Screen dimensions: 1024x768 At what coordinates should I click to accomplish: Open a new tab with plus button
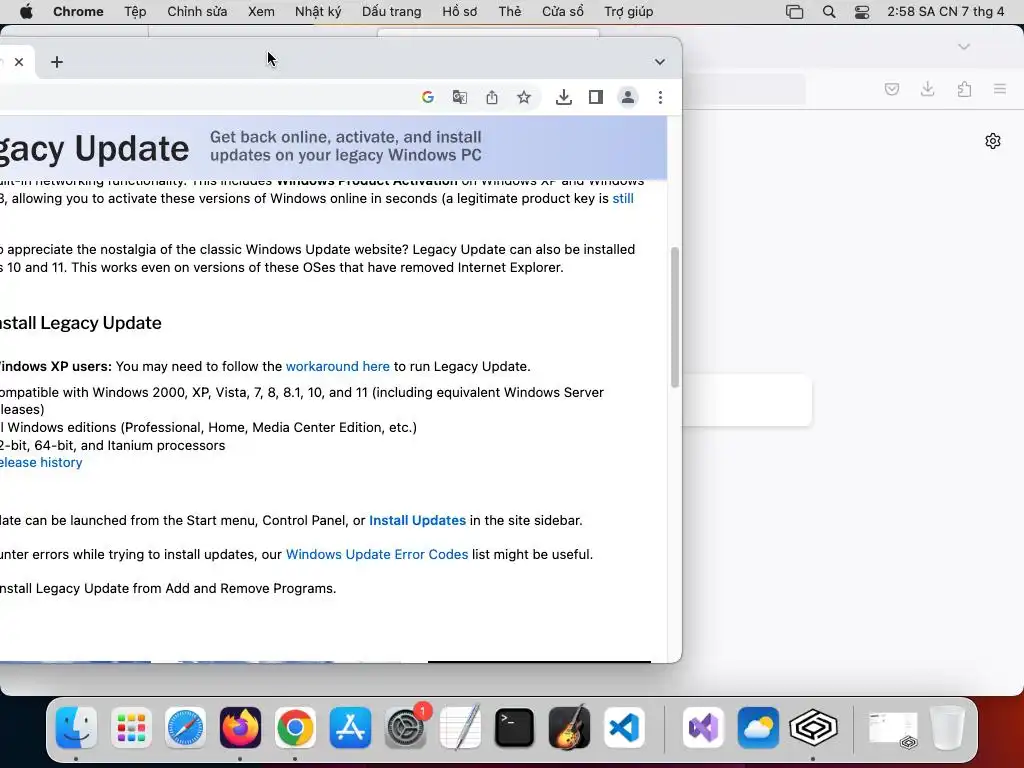tap(57, 62)
